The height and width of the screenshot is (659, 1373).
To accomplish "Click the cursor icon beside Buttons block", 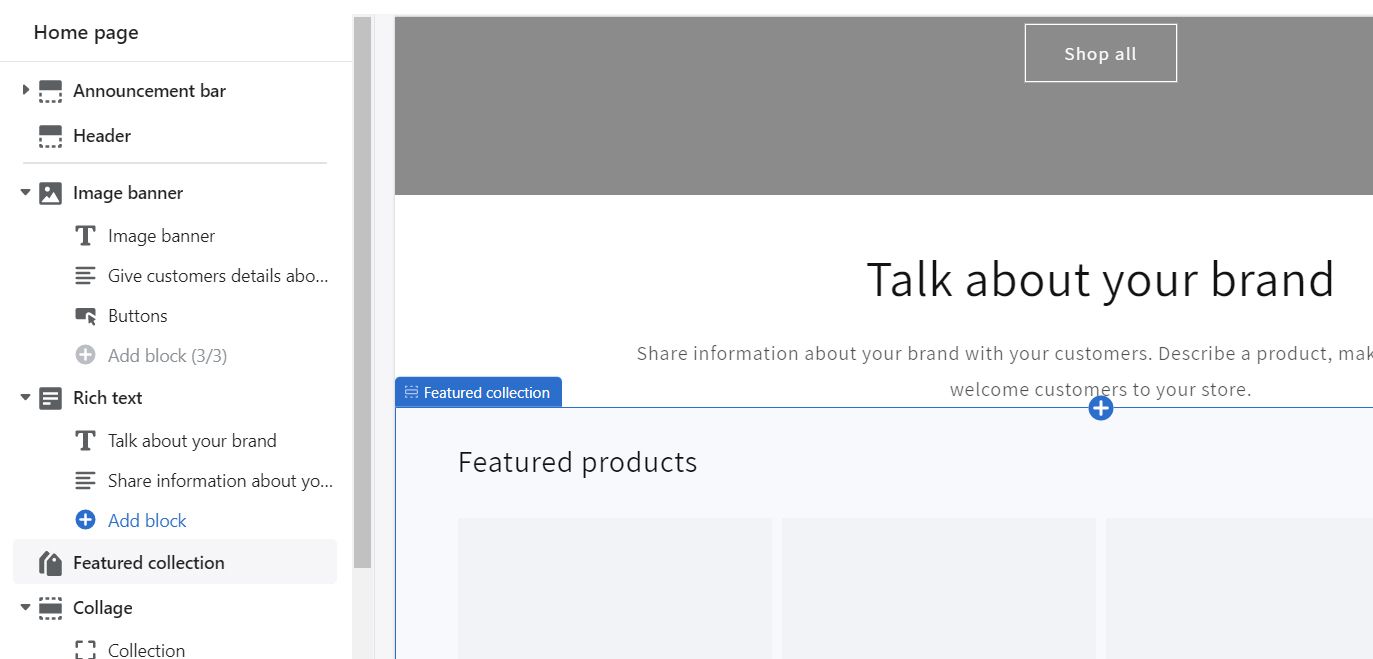I will (x=85, y=316).
